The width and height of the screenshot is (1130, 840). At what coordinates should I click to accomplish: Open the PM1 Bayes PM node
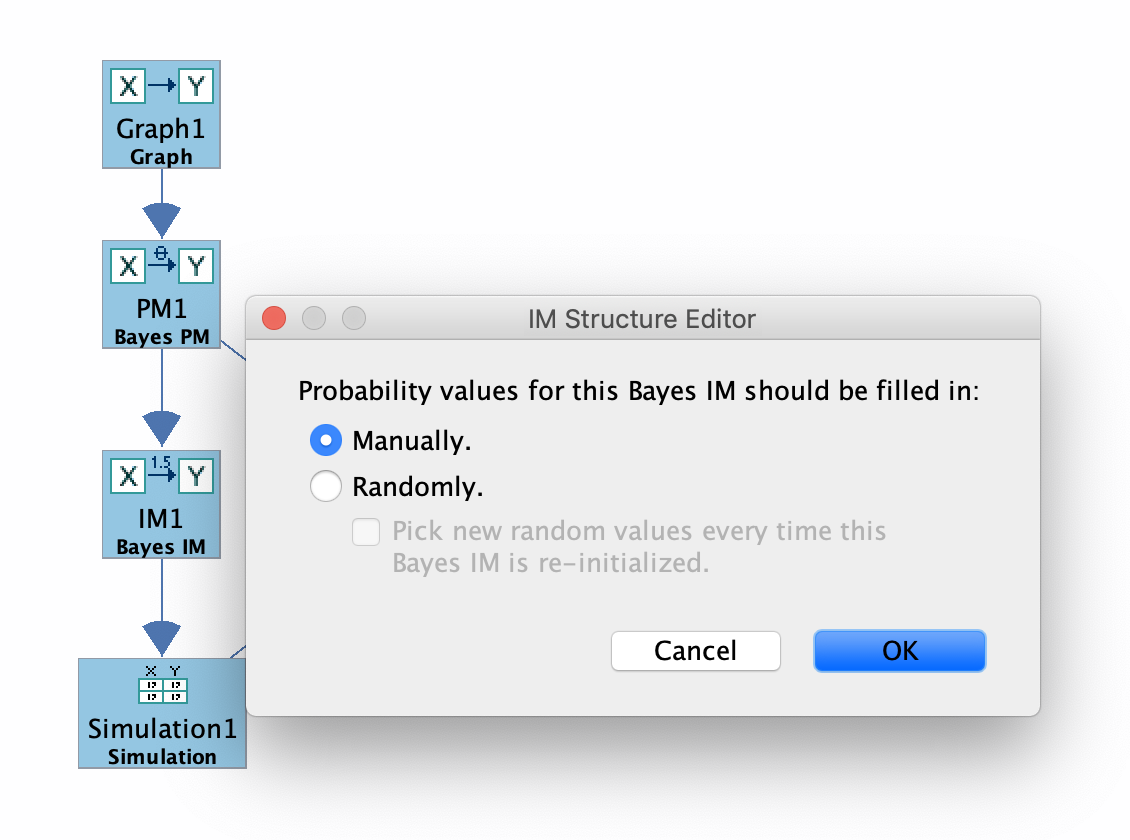tap(161, 295)
